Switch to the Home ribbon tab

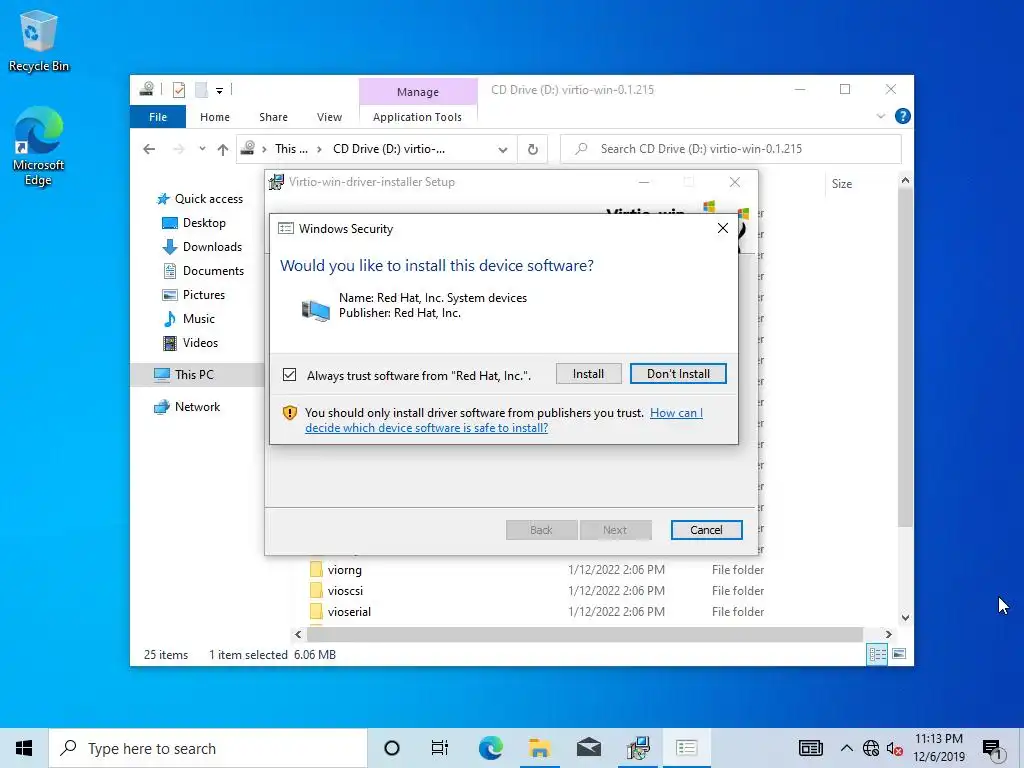point(215,117)
